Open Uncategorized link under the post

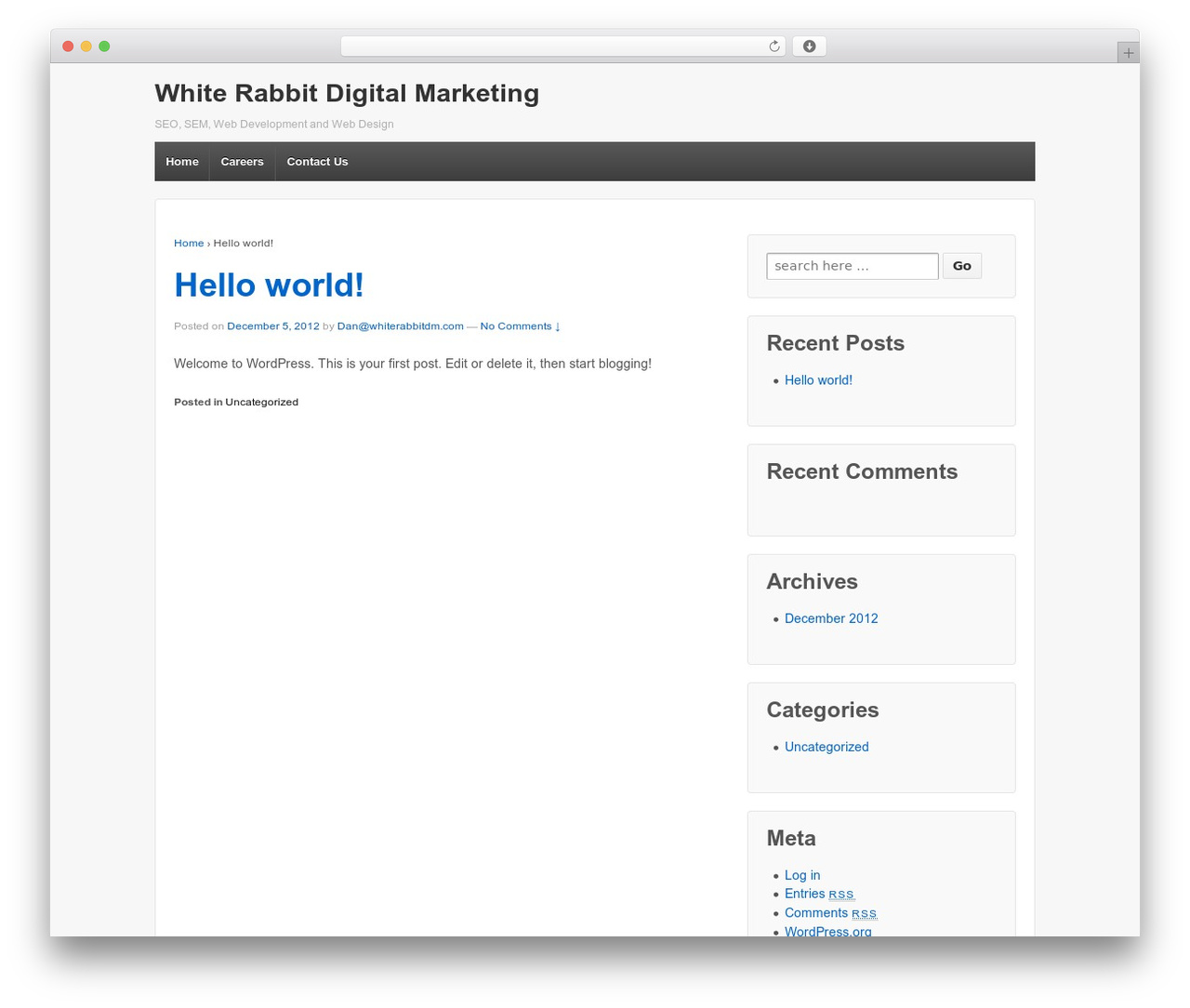coord(262,403)
